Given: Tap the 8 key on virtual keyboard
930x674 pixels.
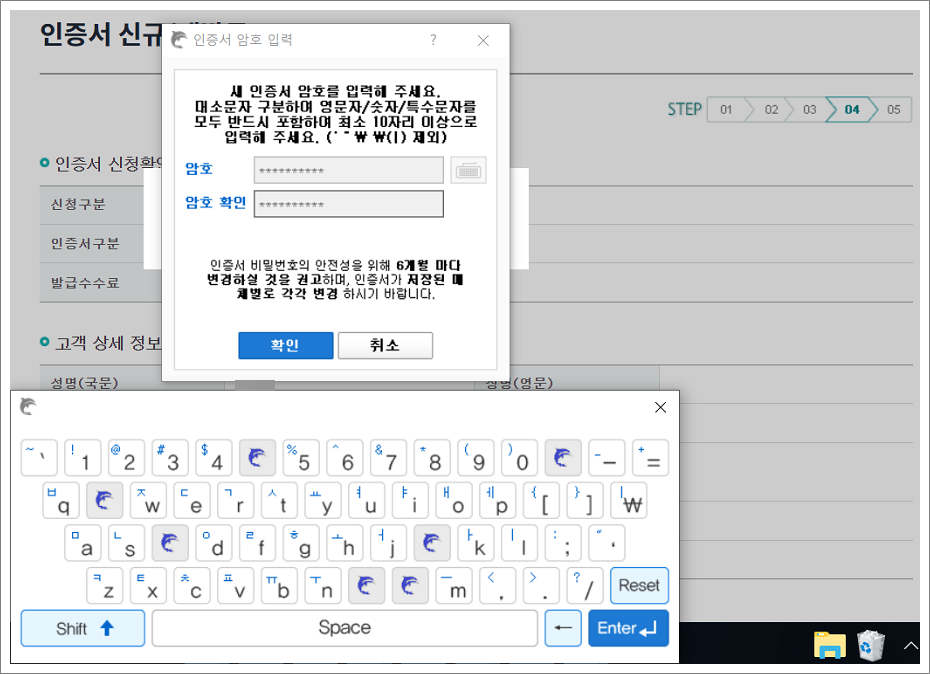Looking at the screenshot, I should coord(432,457).
